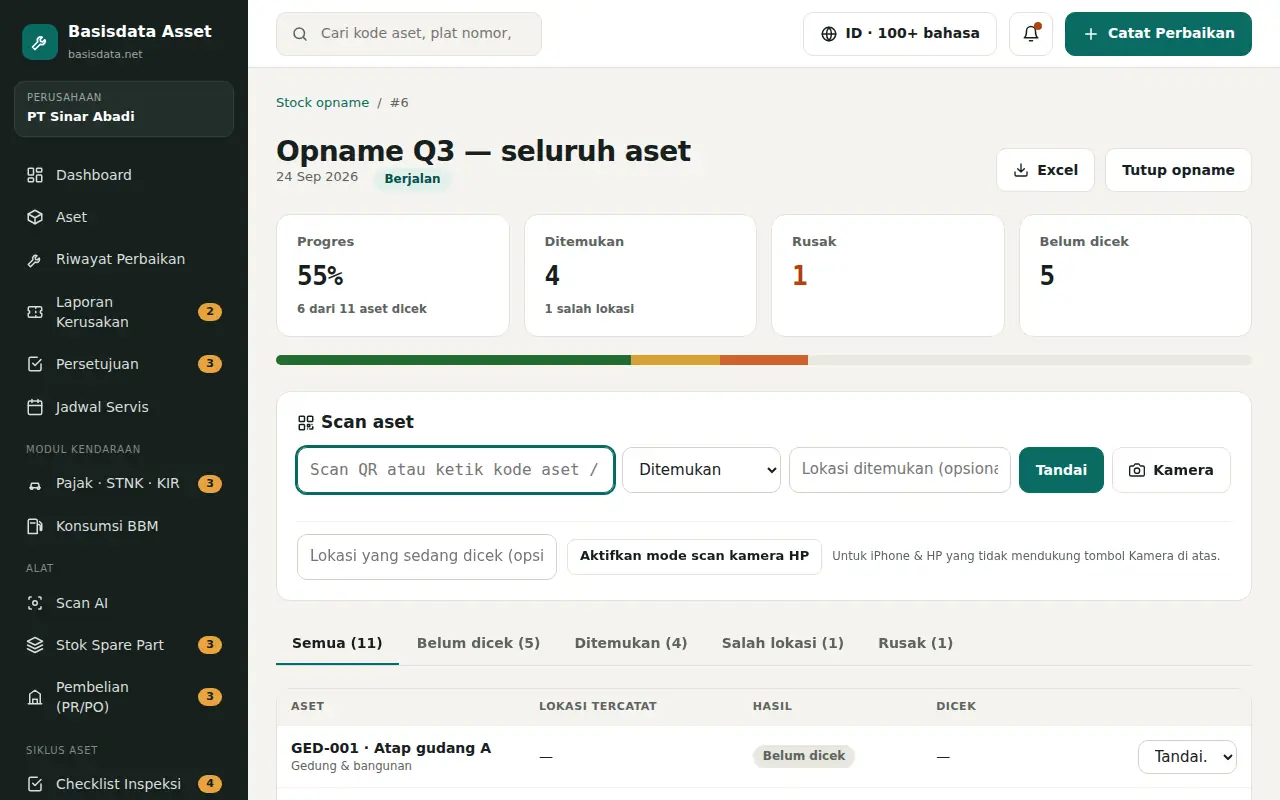Screen dimensions: 1280x800
Task: Click the PT Sinar Abadi company card
Action: tap(124, 109)
